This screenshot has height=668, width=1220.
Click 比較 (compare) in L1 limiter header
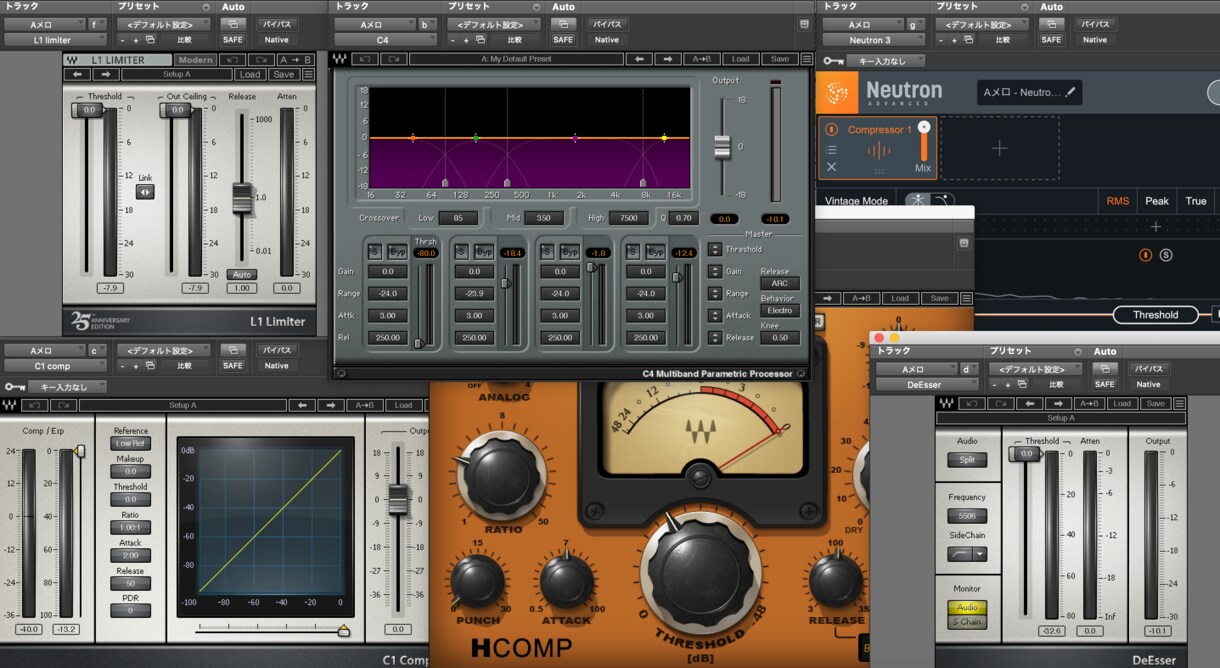point(184,40)
